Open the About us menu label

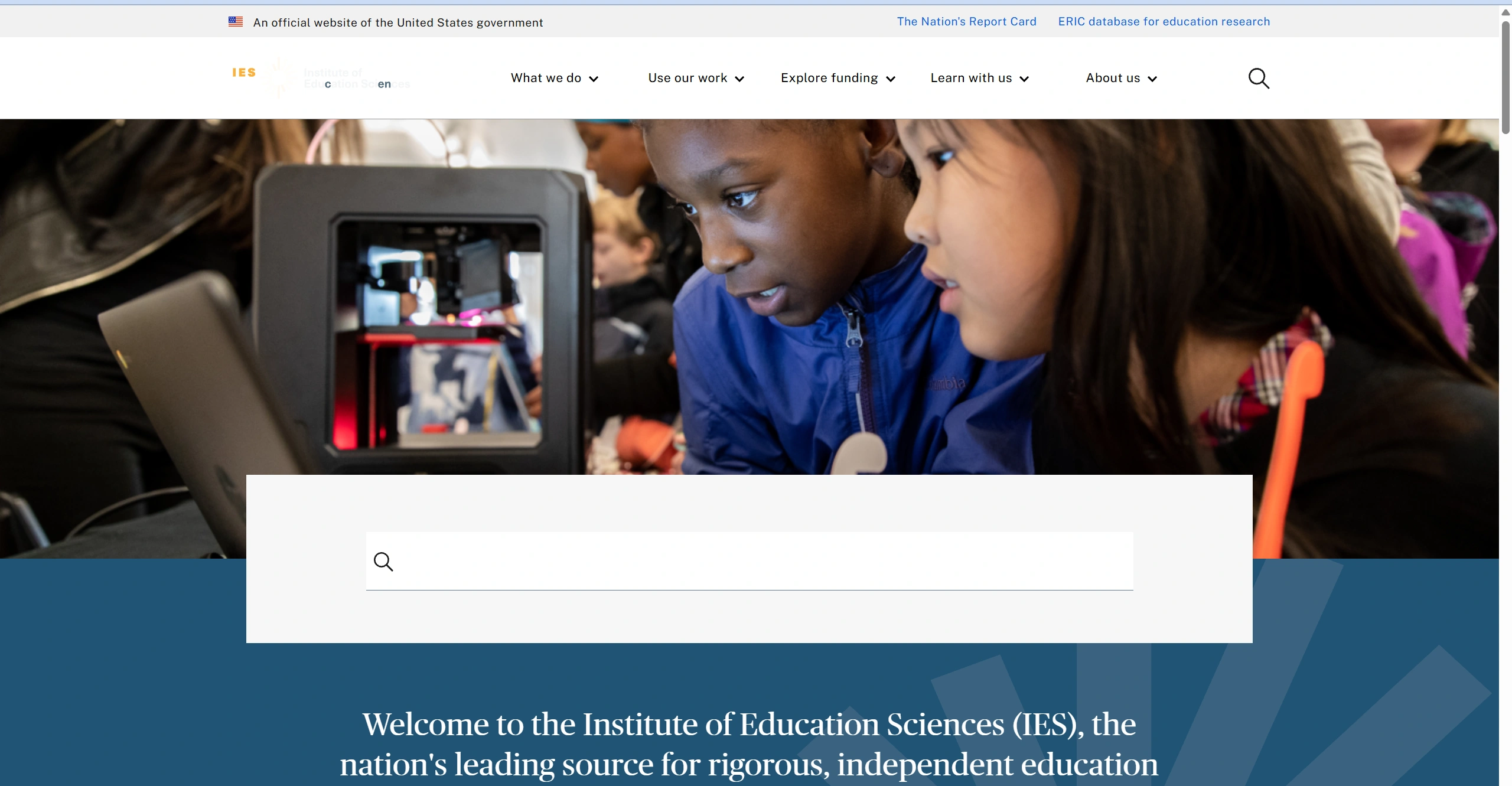[x=1113, y=78]
